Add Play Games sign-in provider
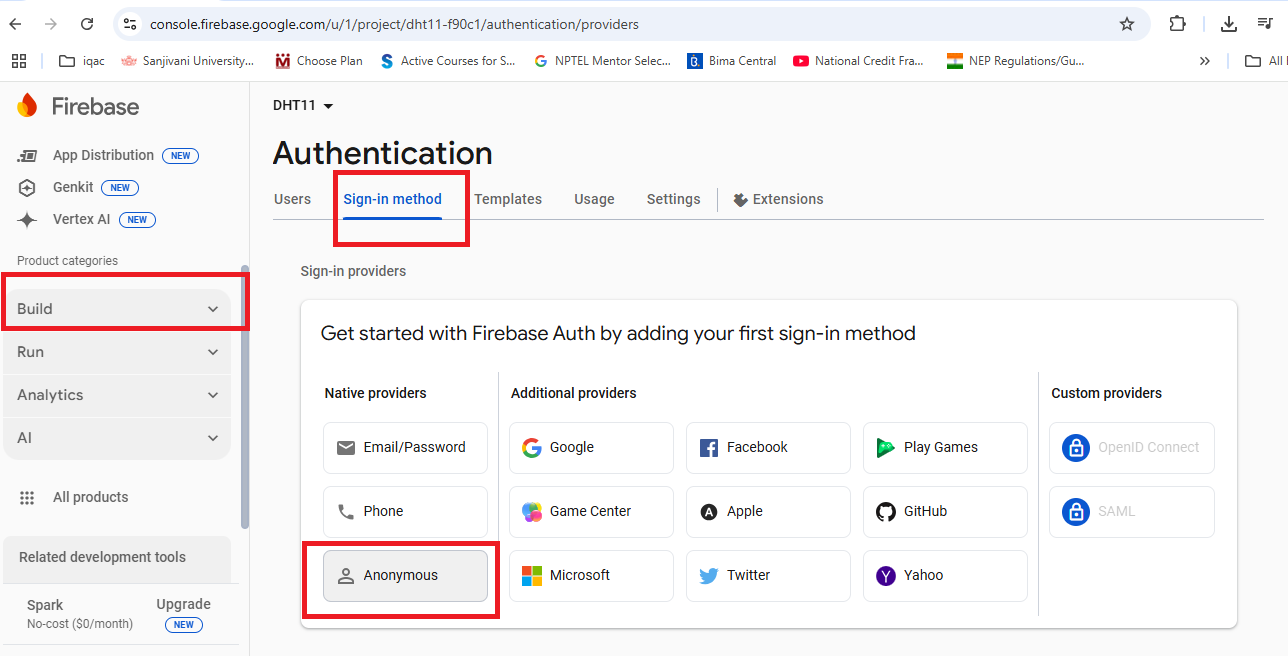Viewport: 1288px width, 656px height. pos(945,448)
